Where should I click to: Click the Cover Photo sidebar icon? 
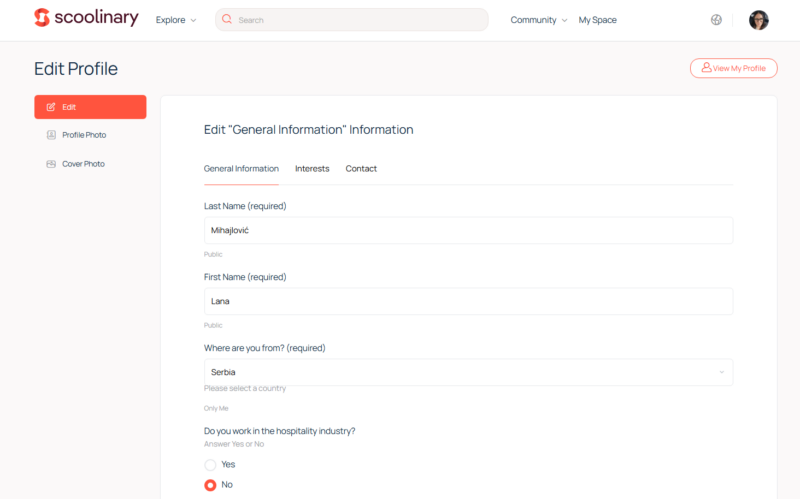[x=51, y=164]
